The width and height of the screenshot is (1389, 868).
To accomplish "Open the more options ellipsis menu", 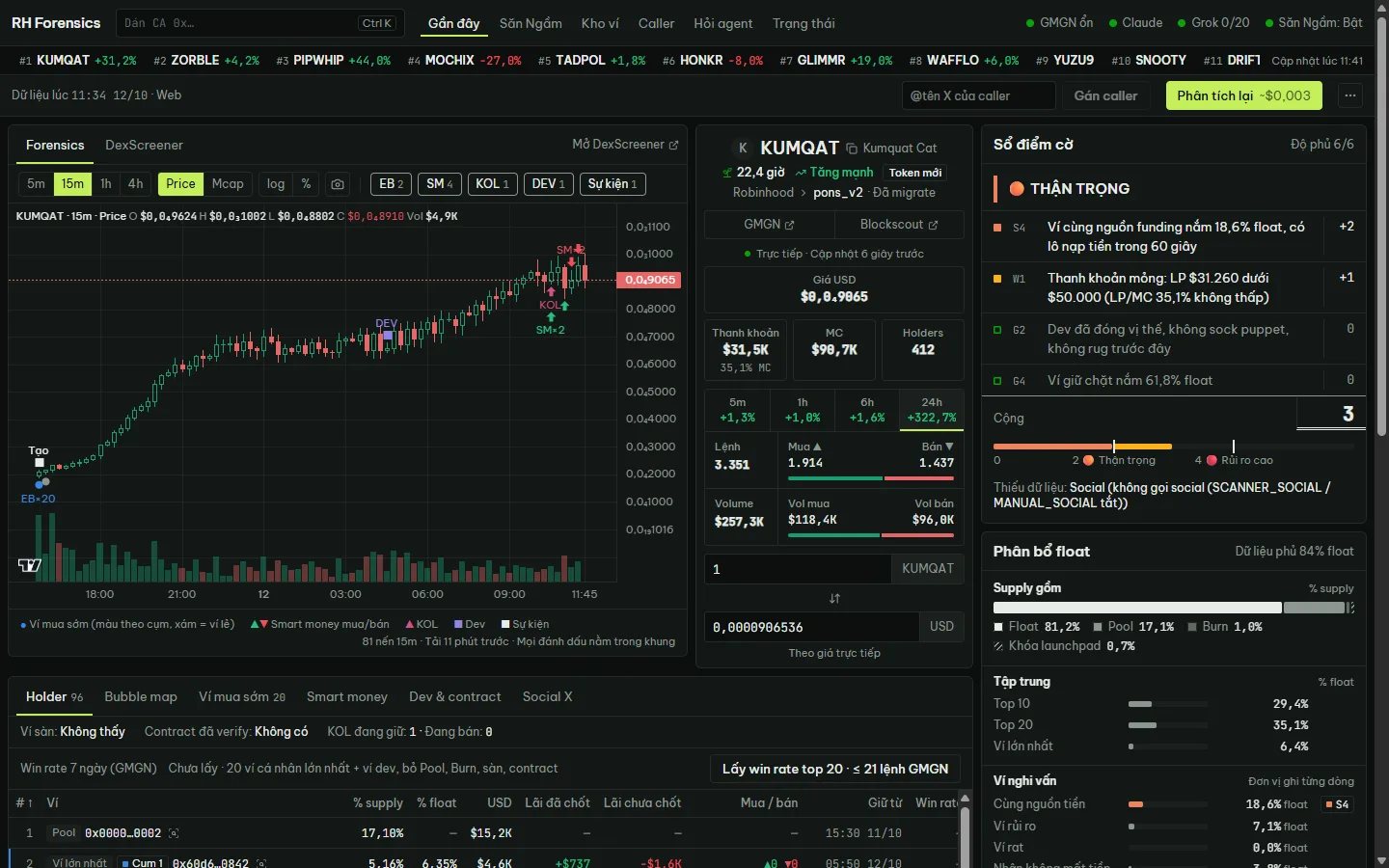I will (x=1350, y=95).
